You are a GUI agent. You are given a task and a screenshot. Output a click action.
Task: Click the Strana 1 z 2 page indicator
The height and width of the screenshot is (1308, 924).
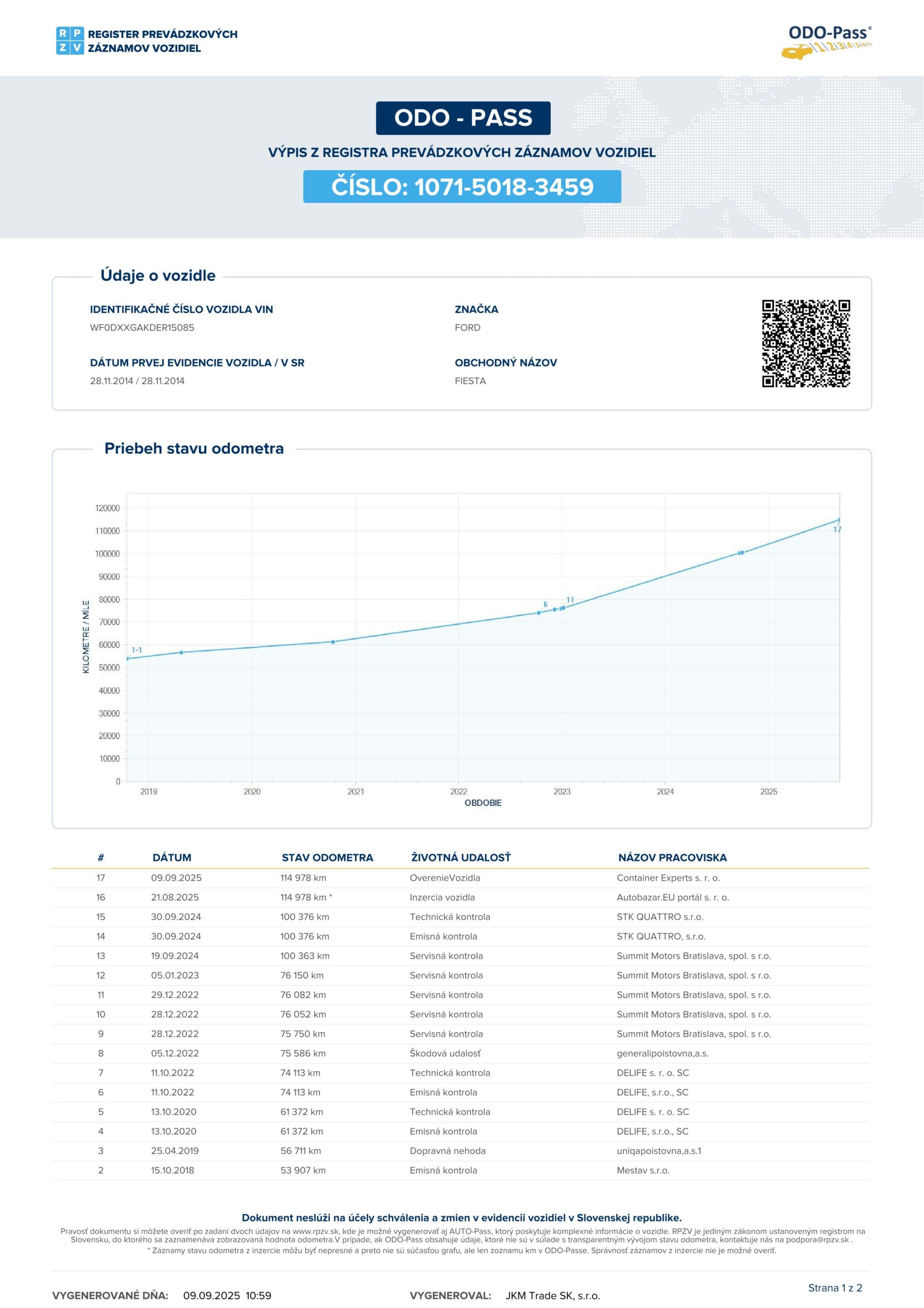(x=835, y=1288)
